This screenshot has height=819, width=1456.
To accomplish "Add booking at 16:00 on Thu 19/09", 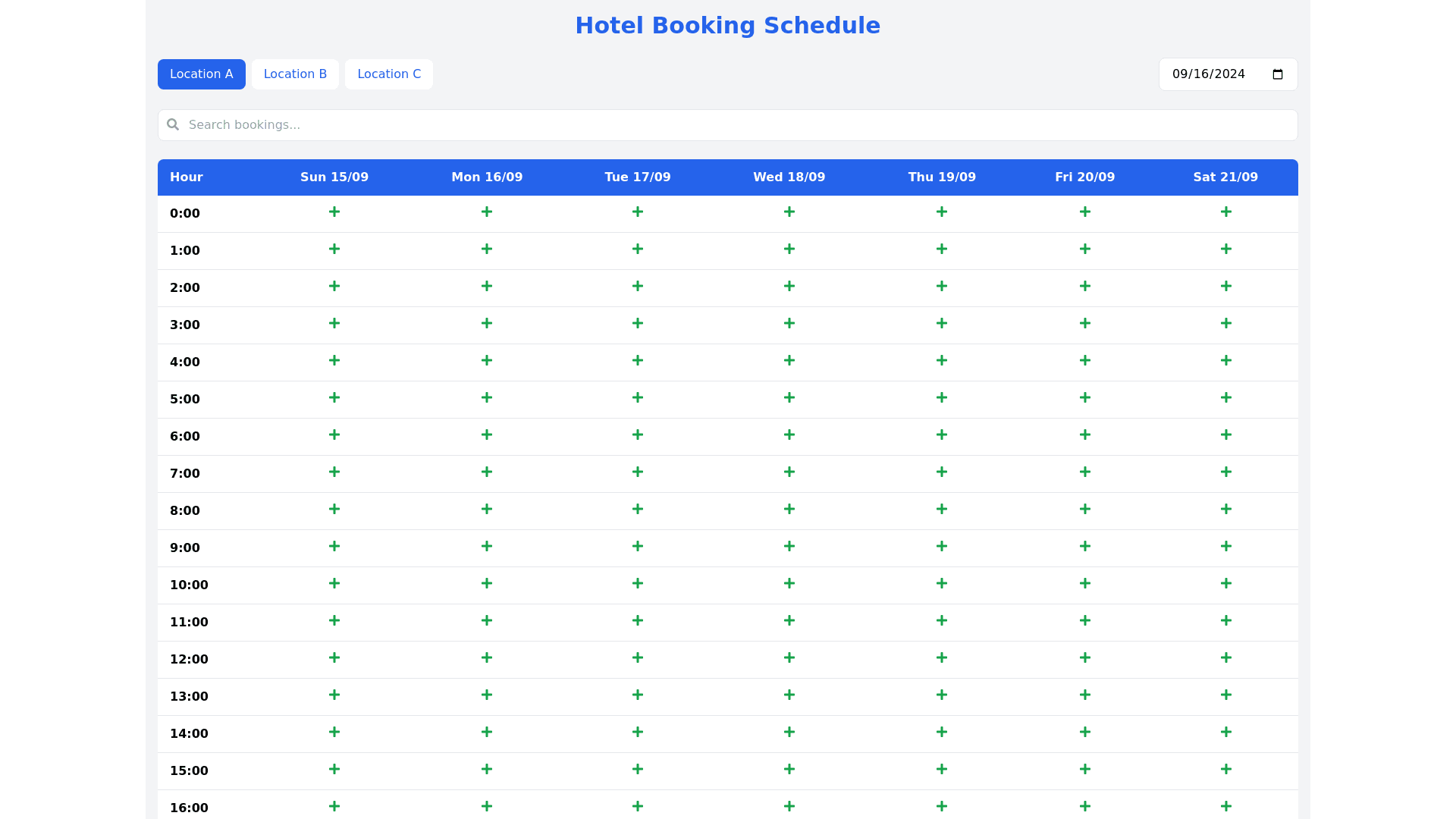I will tap(942, 807).
